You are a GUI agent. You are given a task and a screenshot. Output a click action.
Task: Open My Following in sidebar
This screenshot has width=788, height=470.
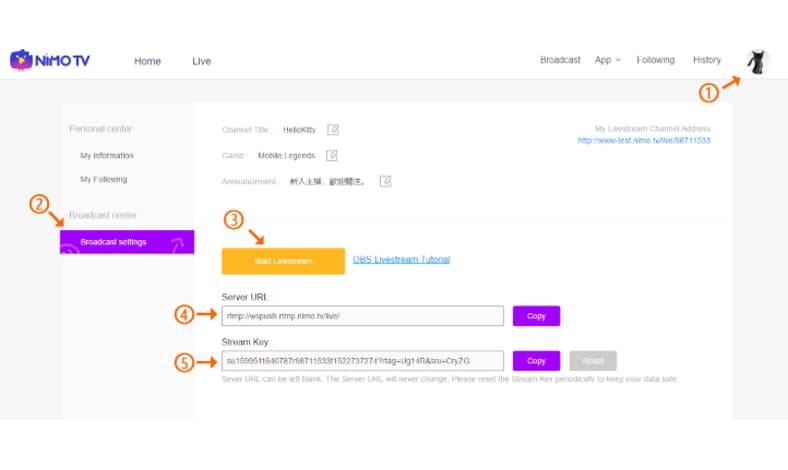[104, 179]
